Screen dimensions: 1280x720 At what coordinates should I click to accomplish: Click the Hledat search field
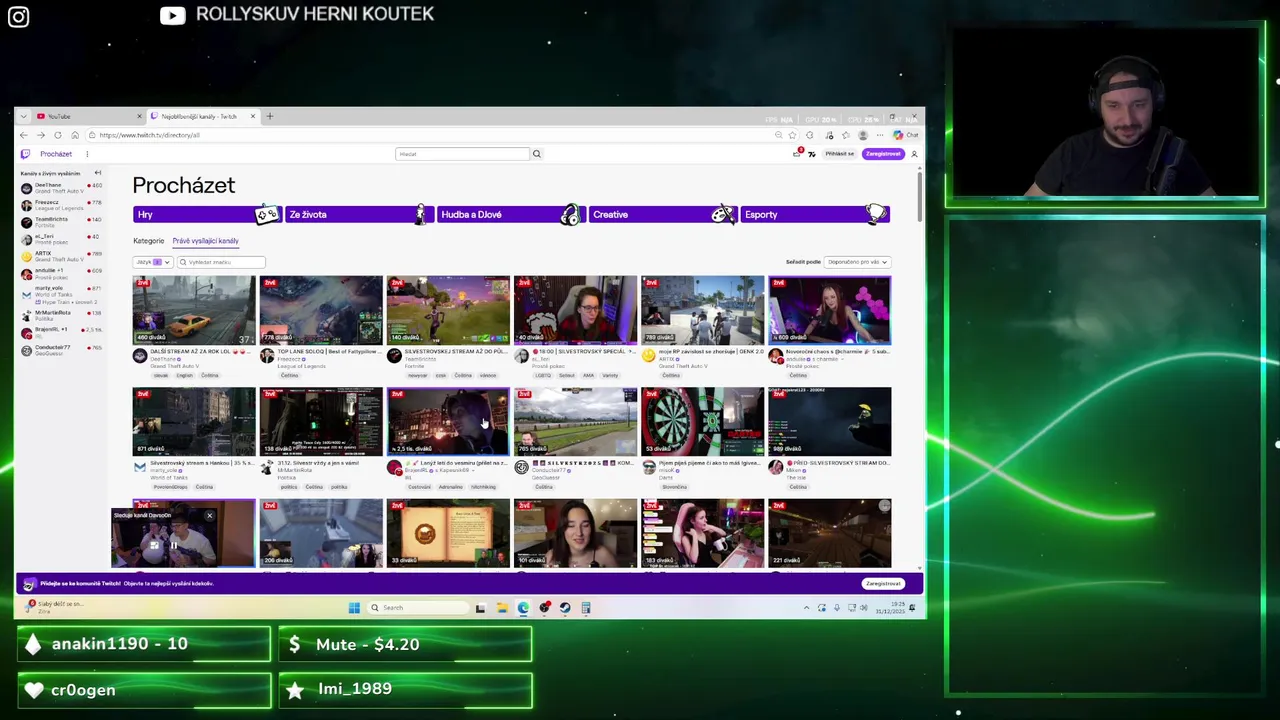462,154
